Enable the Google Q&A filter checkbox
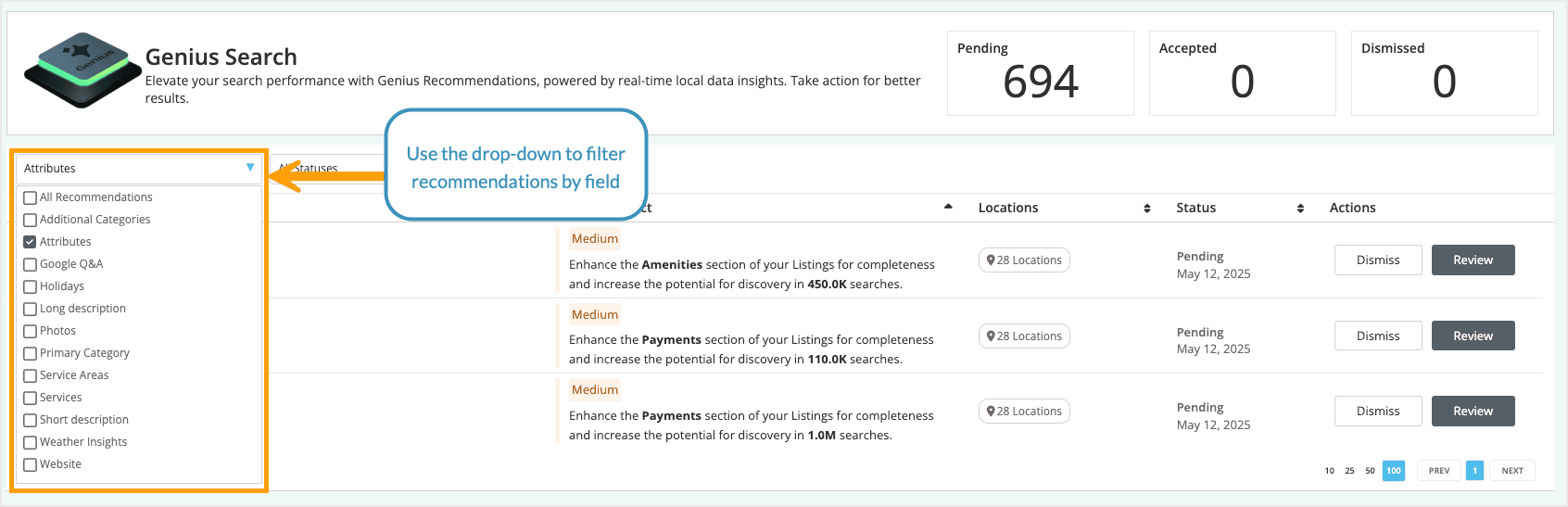The image size is (1568, 507). 31,264
